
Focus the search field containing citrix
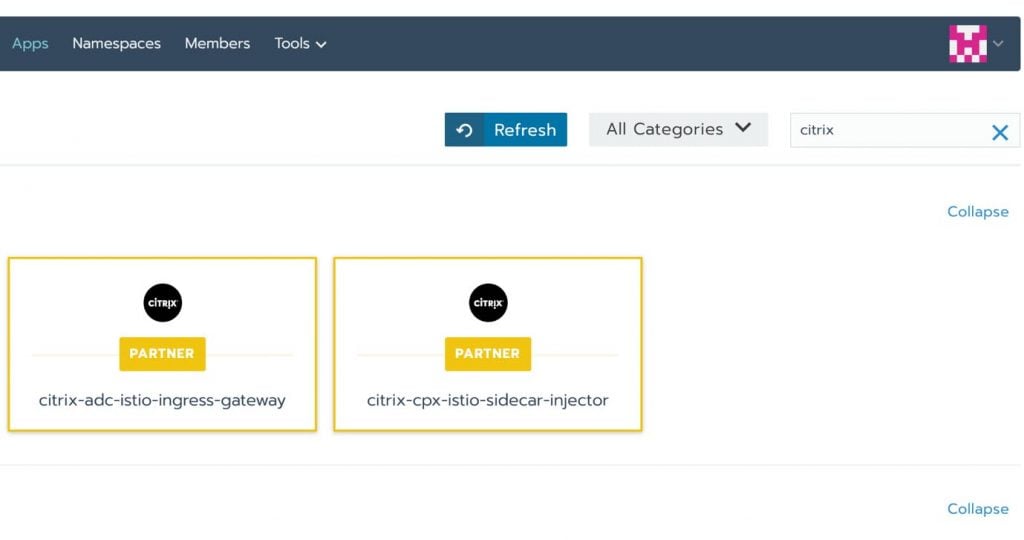coord(885,130)
